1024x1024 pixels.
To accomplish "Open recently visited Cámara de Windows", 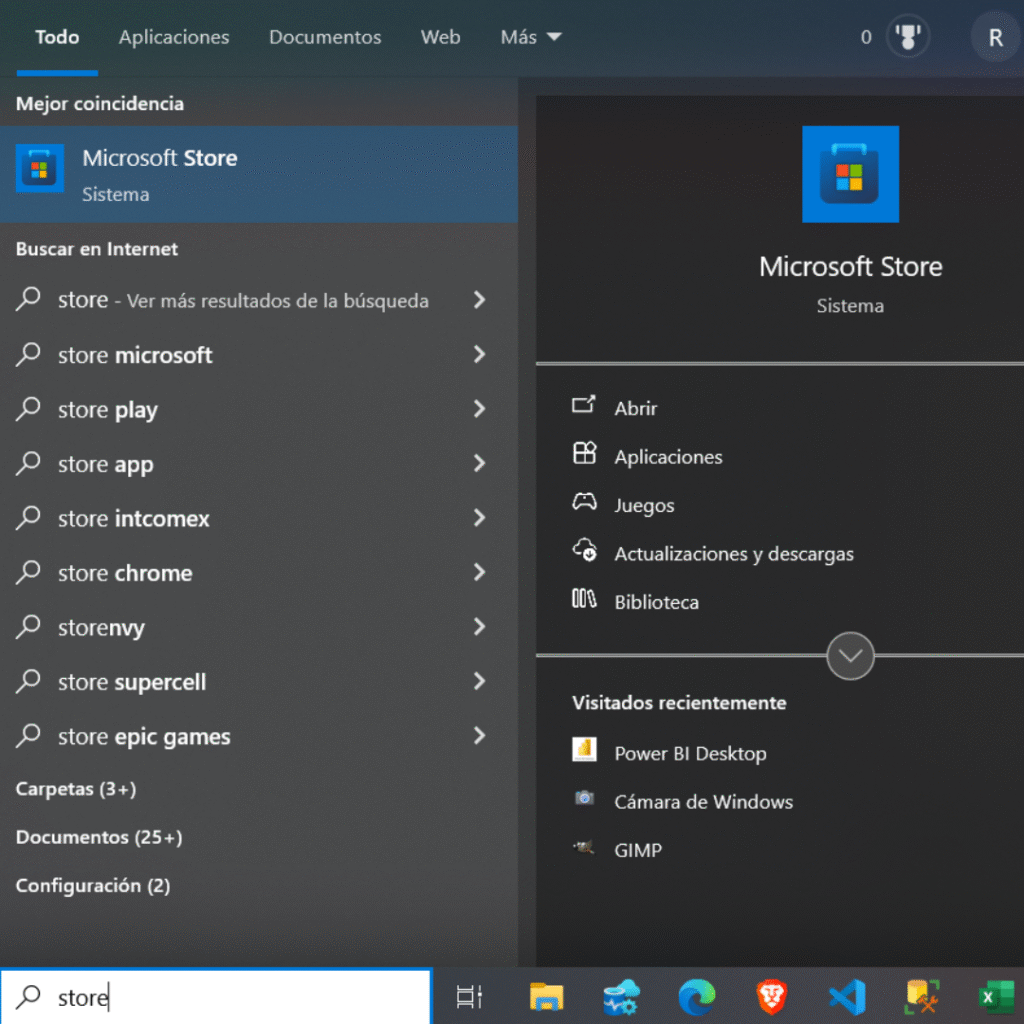I will (703, 802).
